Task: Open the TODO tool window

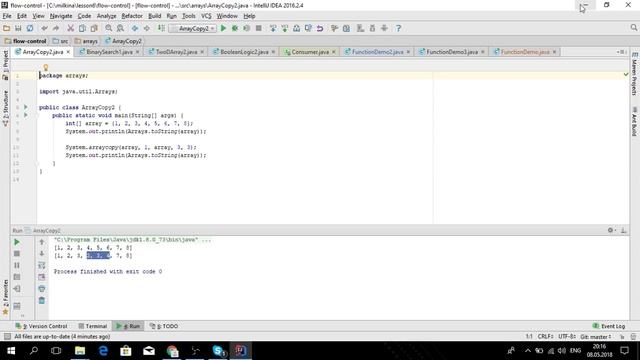Action: point(164,326)
